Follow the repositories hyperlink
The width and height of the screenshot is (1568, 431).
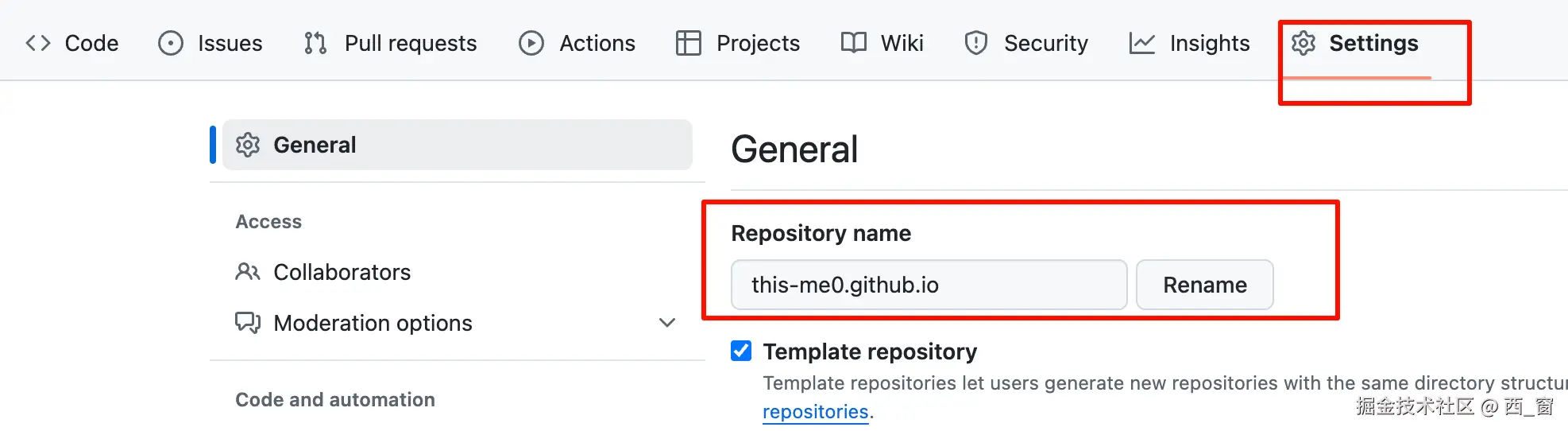coord(815,412)
